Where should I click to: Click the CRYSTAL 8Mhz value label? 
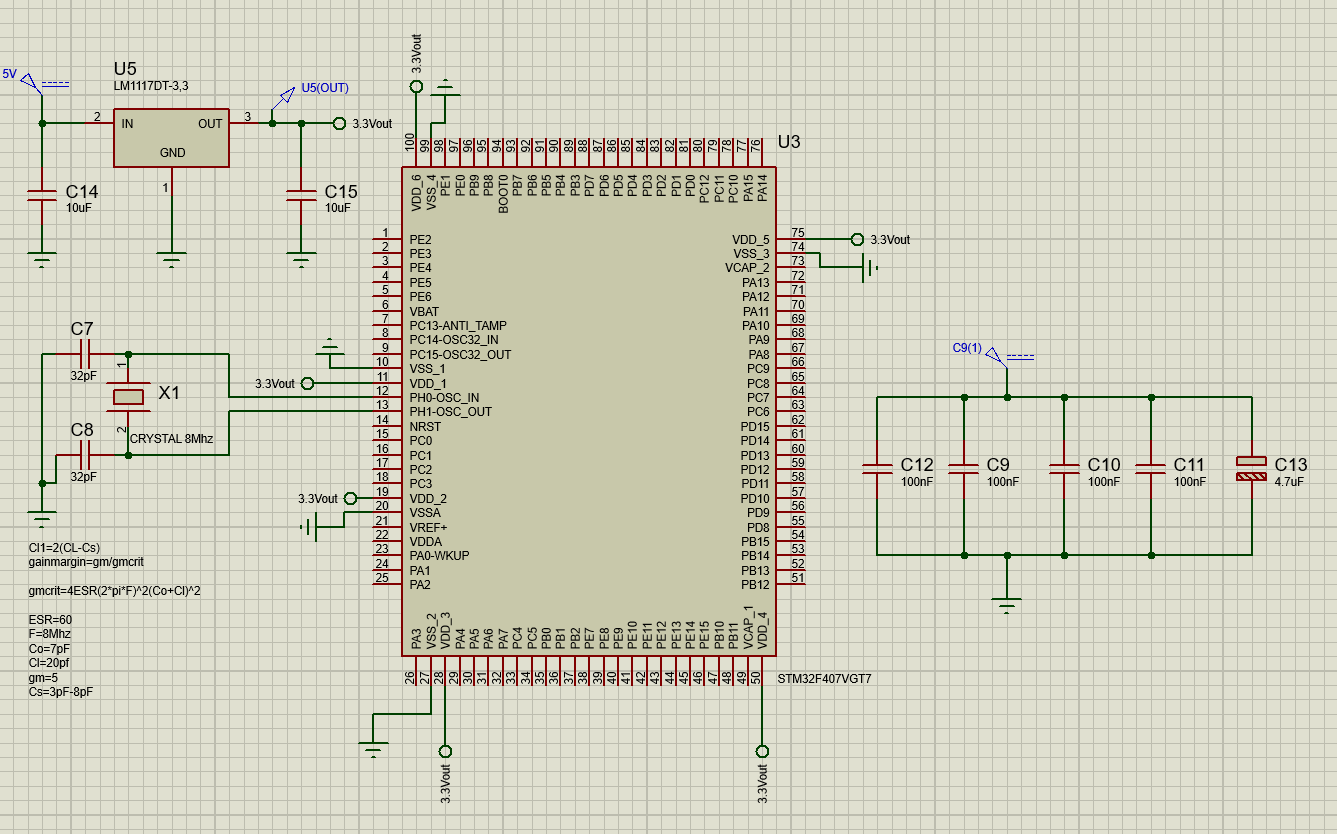[x=171, y=439]
